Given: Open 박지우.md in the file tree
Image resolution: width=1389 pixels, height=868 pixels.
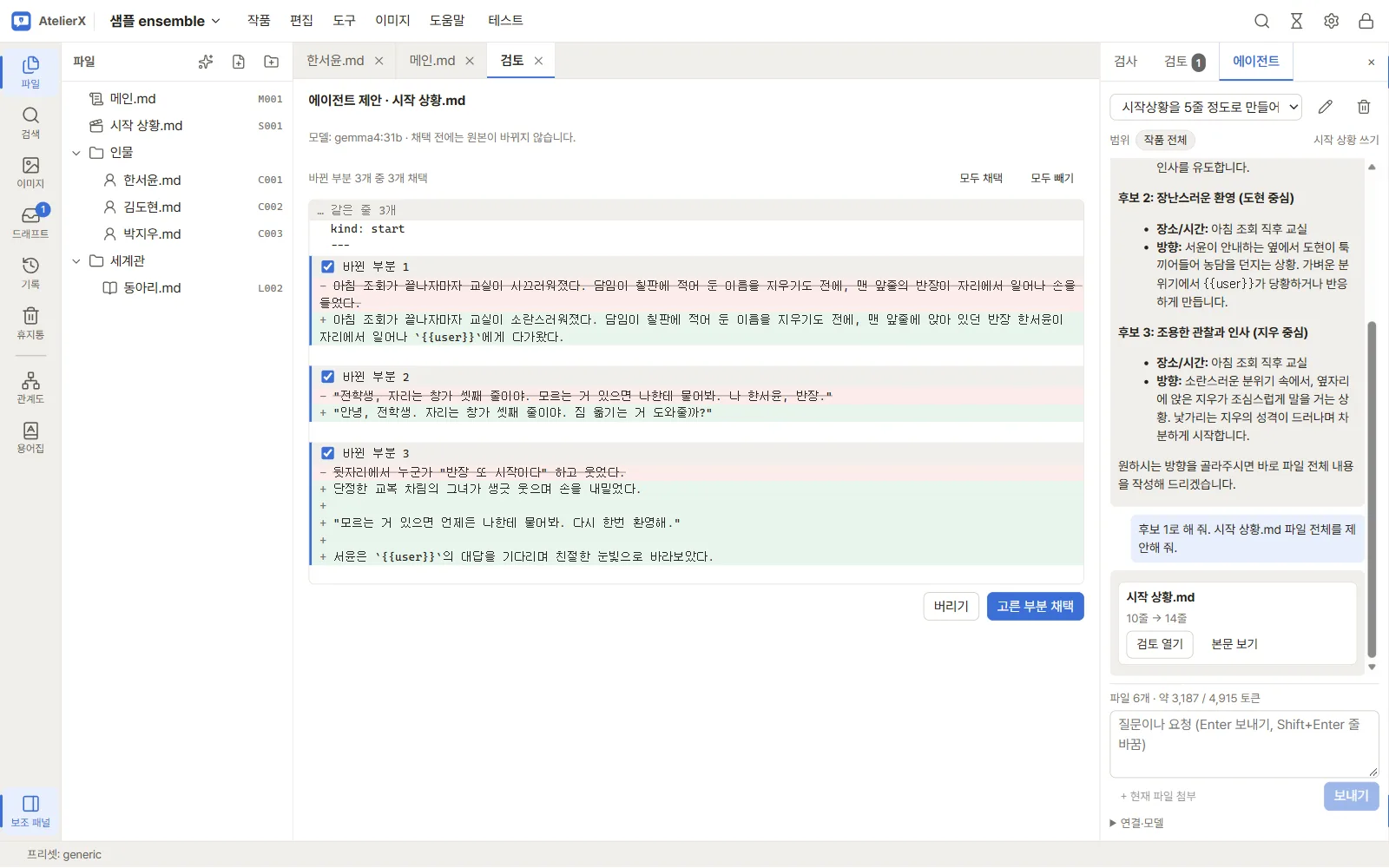Looking at the screenshot, I should 152,234.
